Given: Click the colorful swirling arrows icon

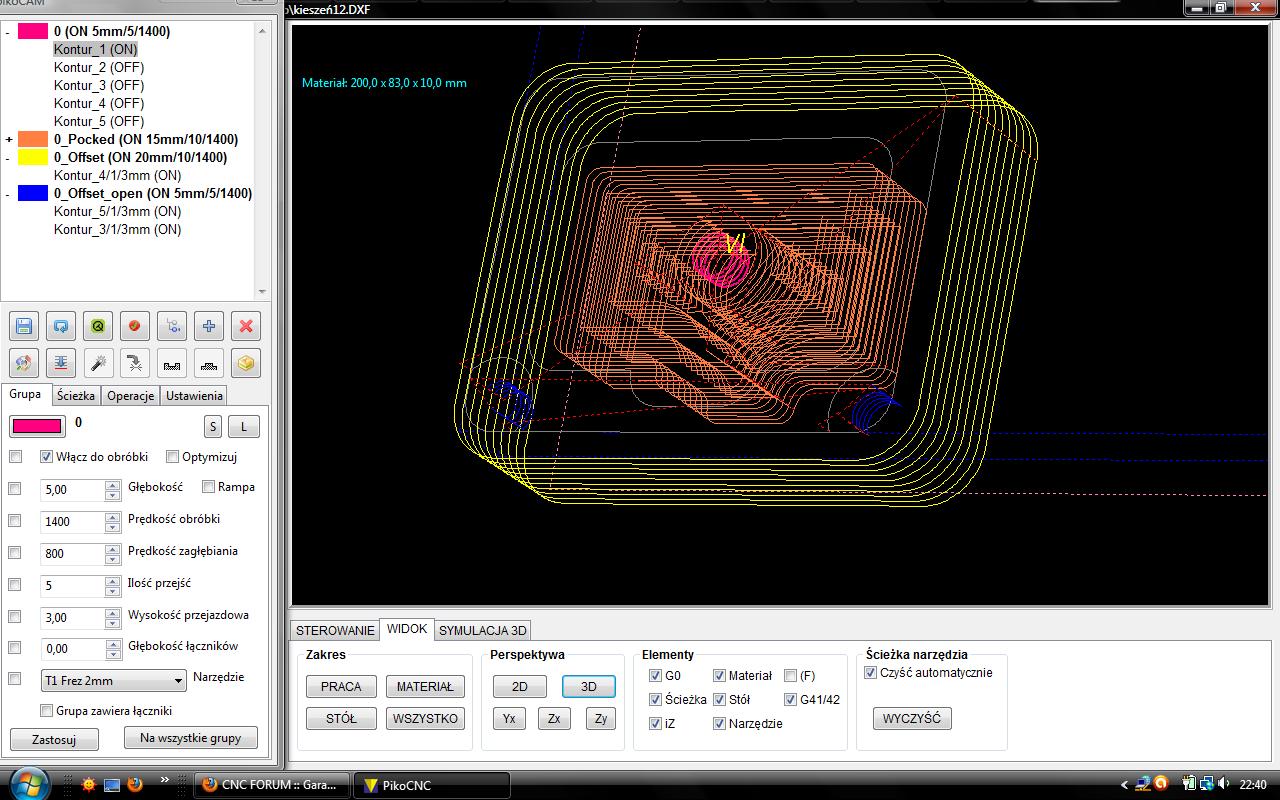Looking at the screenshot, I should tap(24, 363).
